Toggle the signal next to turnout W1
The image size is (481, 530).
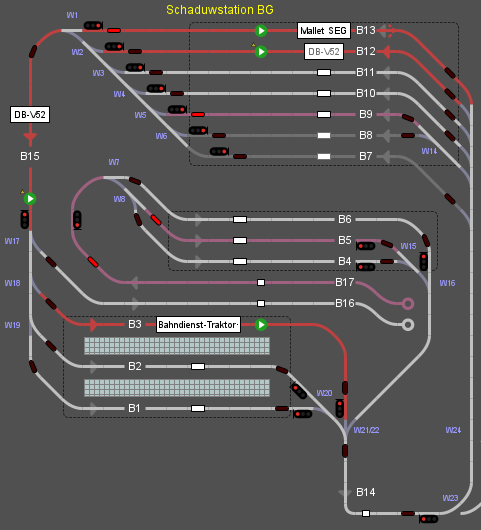tap(93, 25)
